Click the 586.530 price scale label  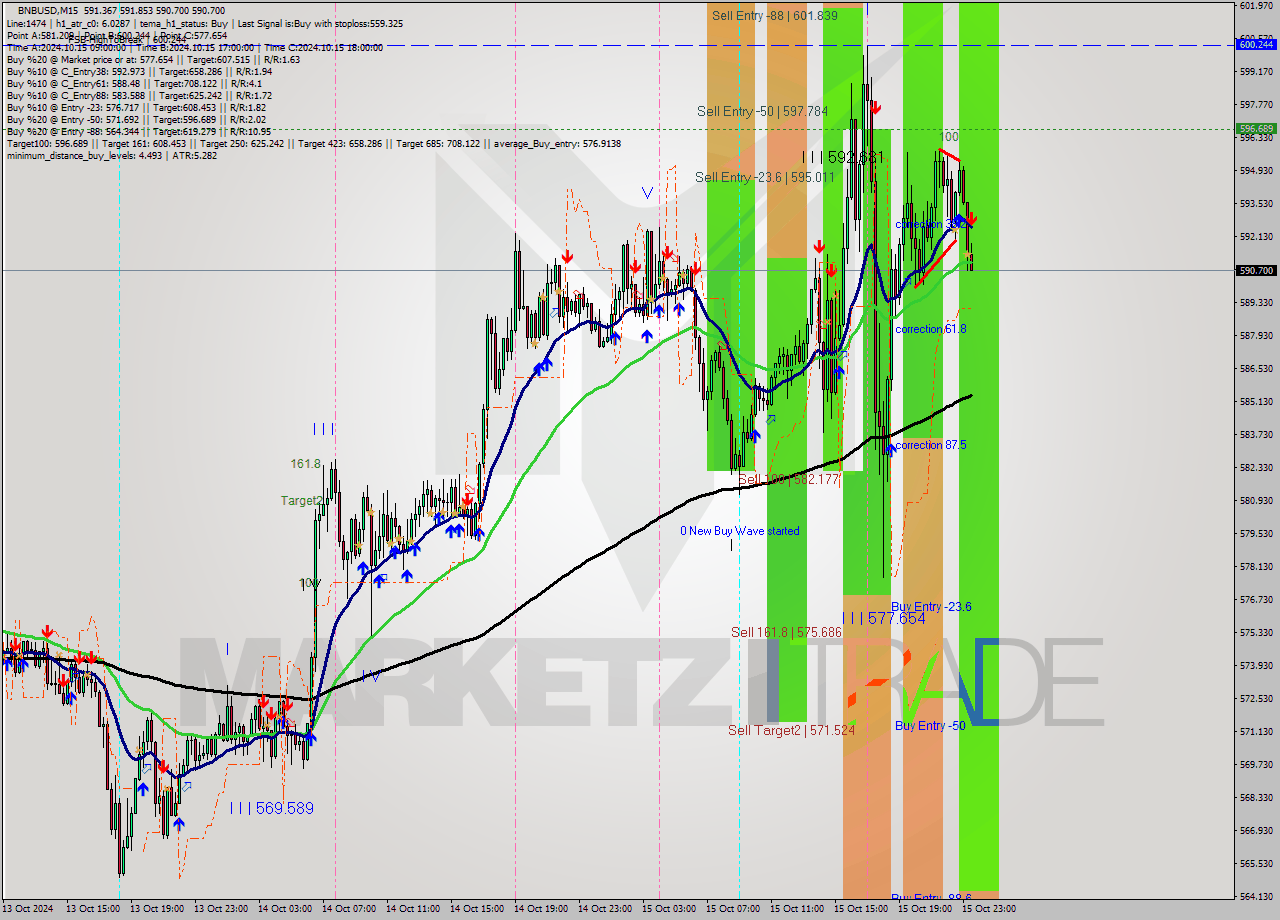tap(1256, 368)
